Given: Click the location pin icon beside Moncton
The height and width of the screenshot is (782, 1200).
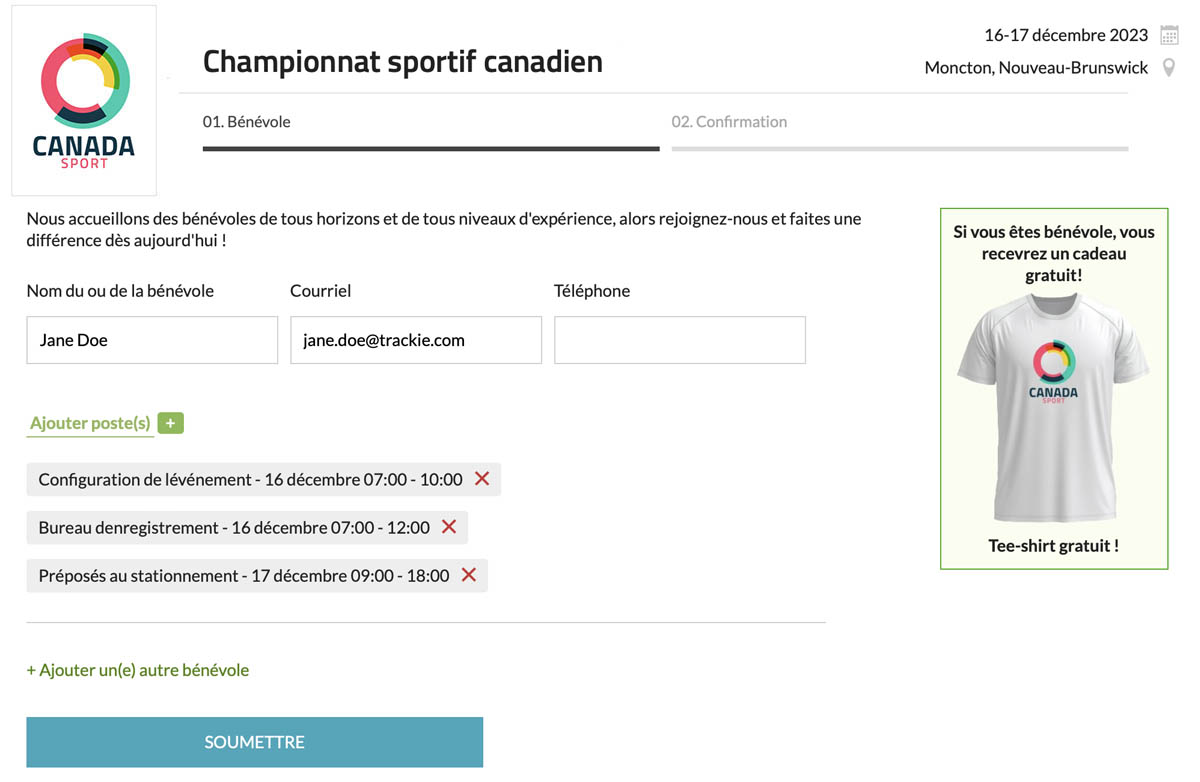Looking at the screenshot, I should coord(1169,68).
